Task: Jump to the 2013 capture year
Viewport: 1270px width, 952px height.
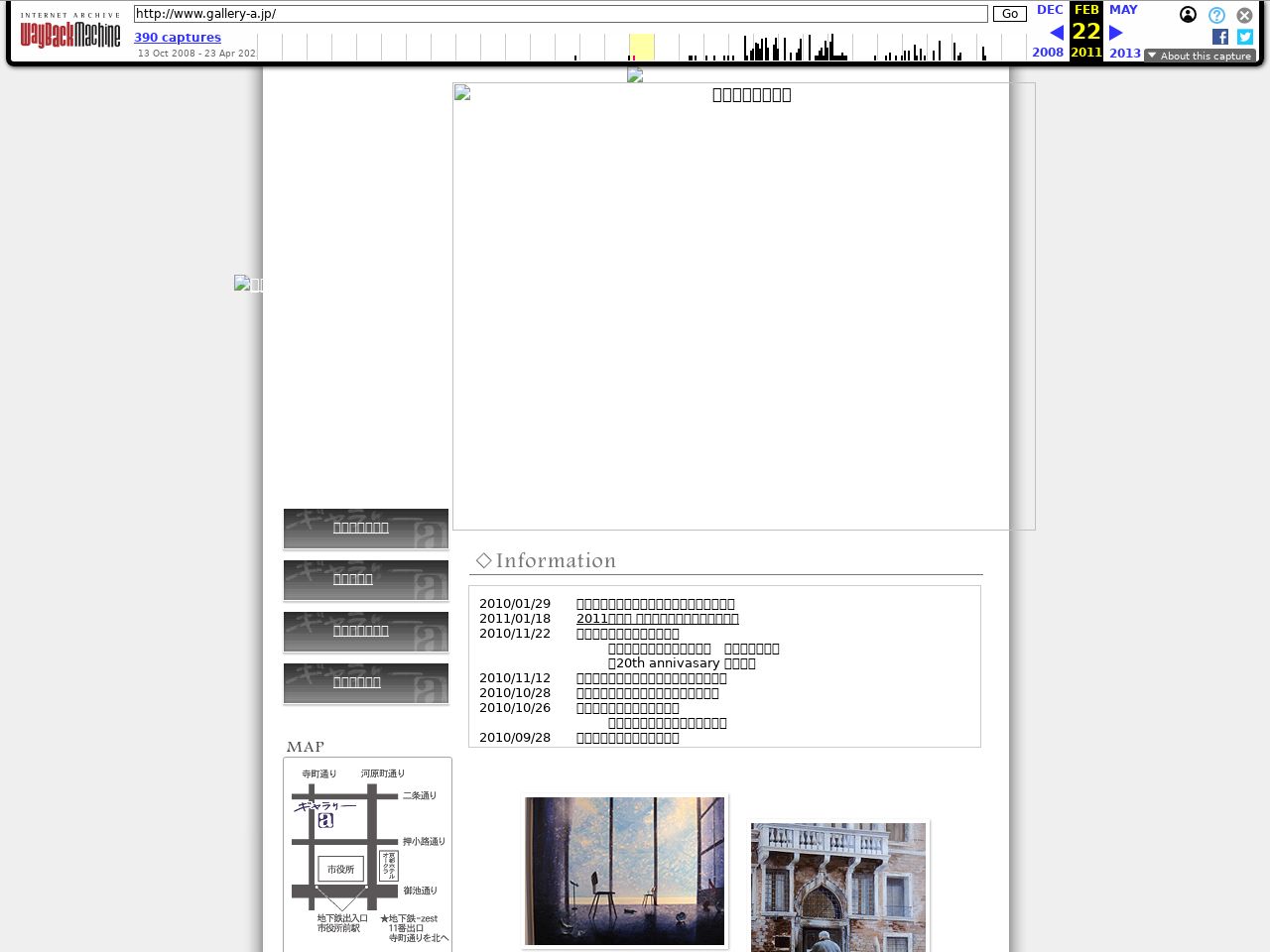Action: (x=1125, y=53)
